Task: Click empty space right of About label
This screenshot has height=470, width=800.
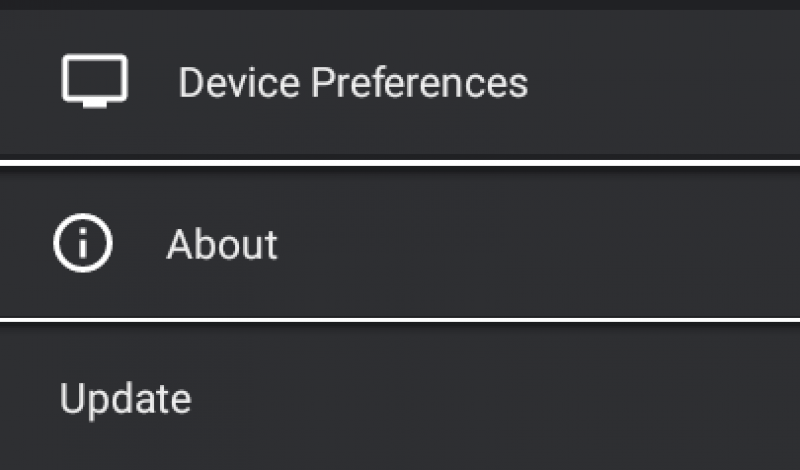Action: pyautogui.click(x=536, y=244)
